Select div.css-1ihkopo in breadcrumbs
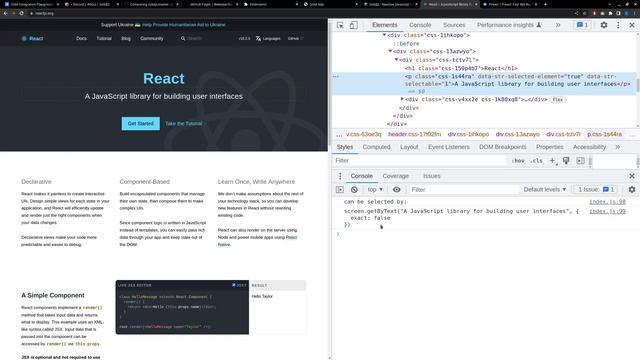Screen dimensions: 640x360 (468, 134)
